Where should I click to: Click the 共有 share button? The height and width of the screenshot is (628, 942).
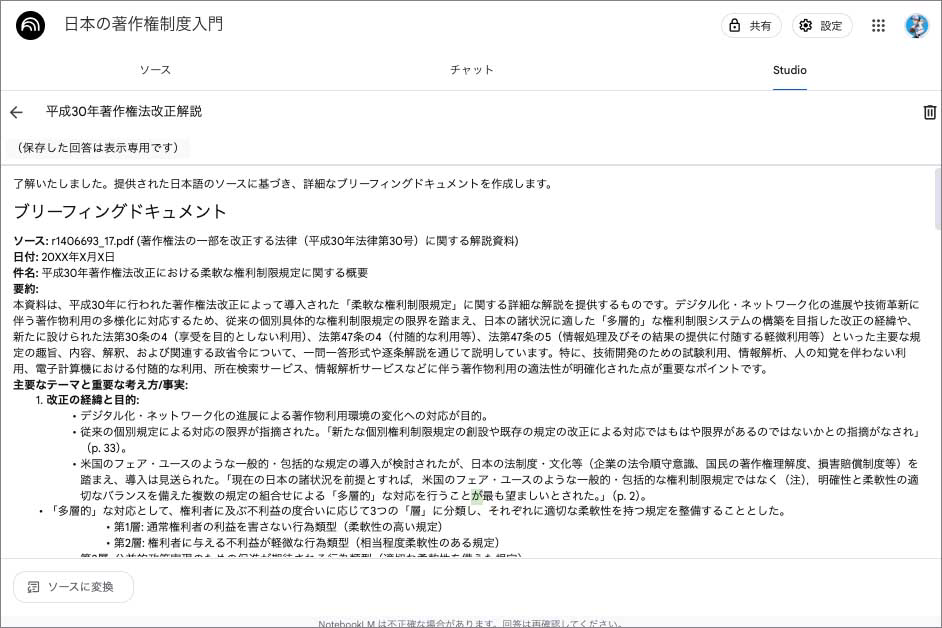coord(751,26)
